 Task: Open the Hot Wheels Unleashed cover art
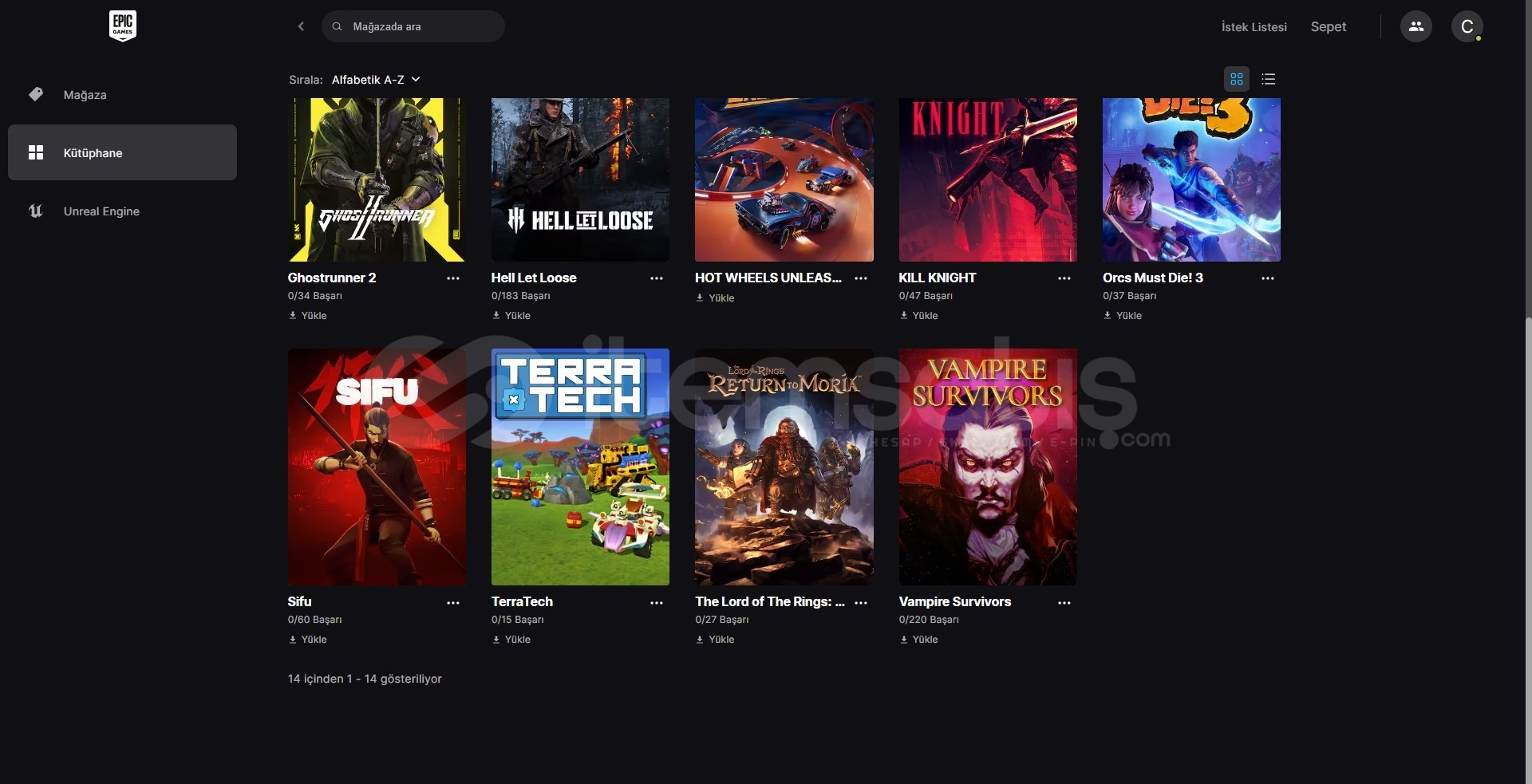coord(784,179)
